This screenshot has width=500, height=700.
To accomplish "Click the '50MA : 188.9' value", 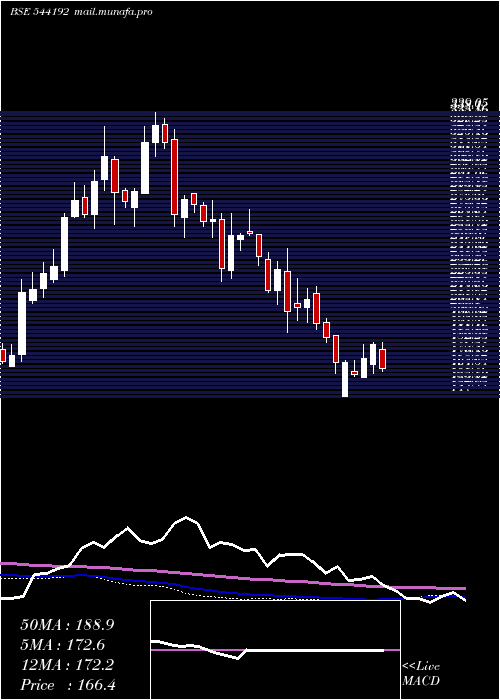I will click(x=67, y=625).
